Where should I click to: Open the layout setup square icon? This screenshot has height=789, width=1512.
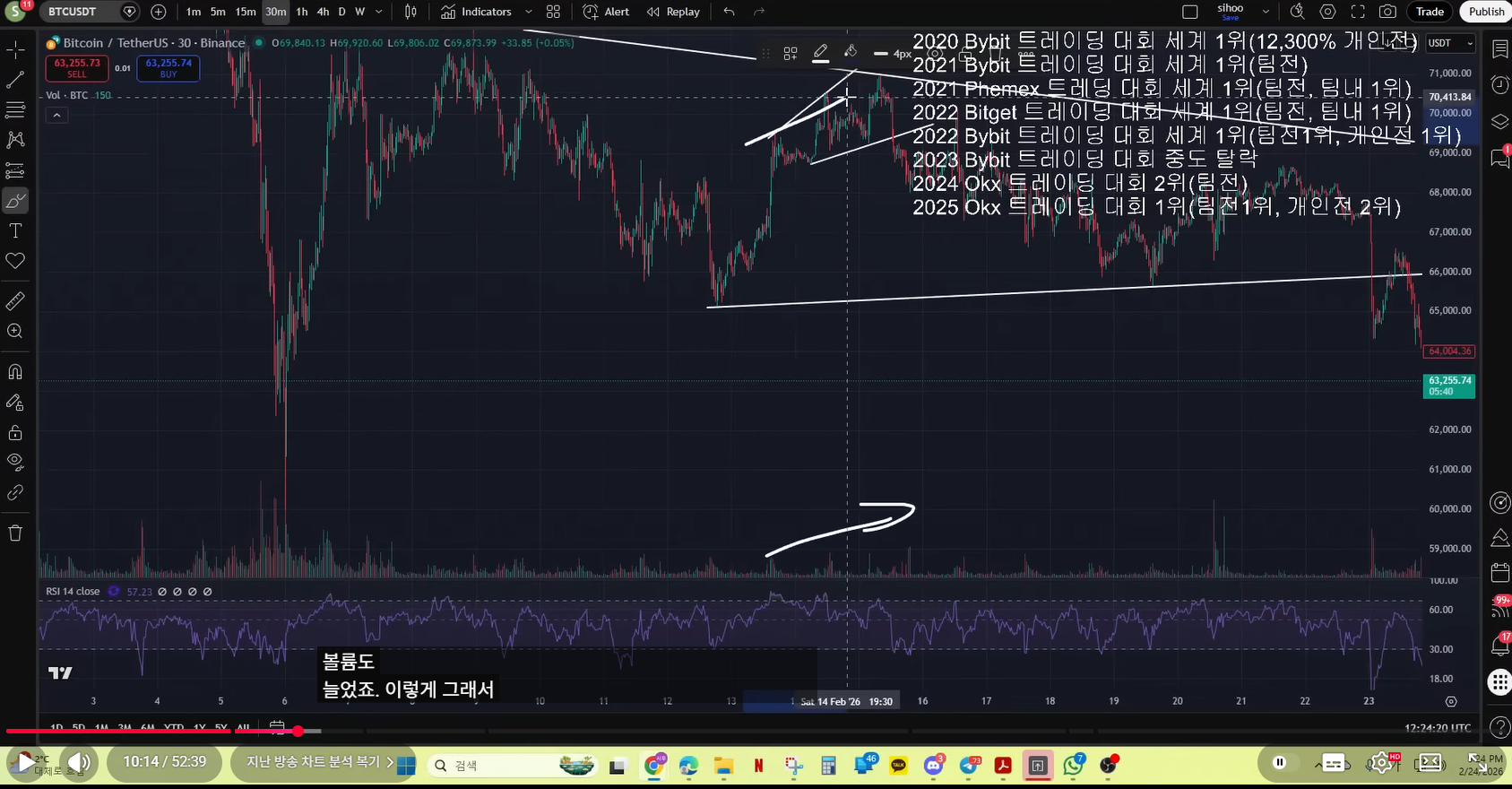pos(1190,12)
